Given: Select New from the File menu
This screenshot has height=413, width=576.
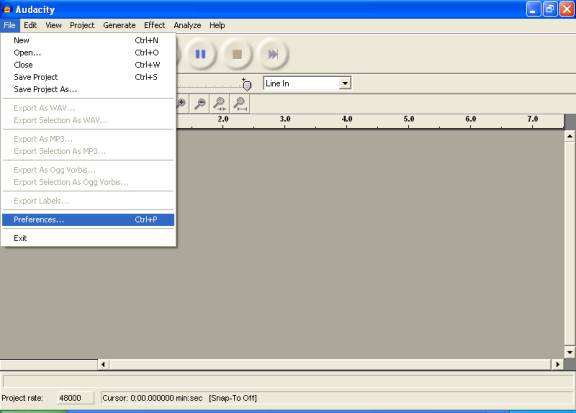Looking at the screenshot, I should pos(88,40).
